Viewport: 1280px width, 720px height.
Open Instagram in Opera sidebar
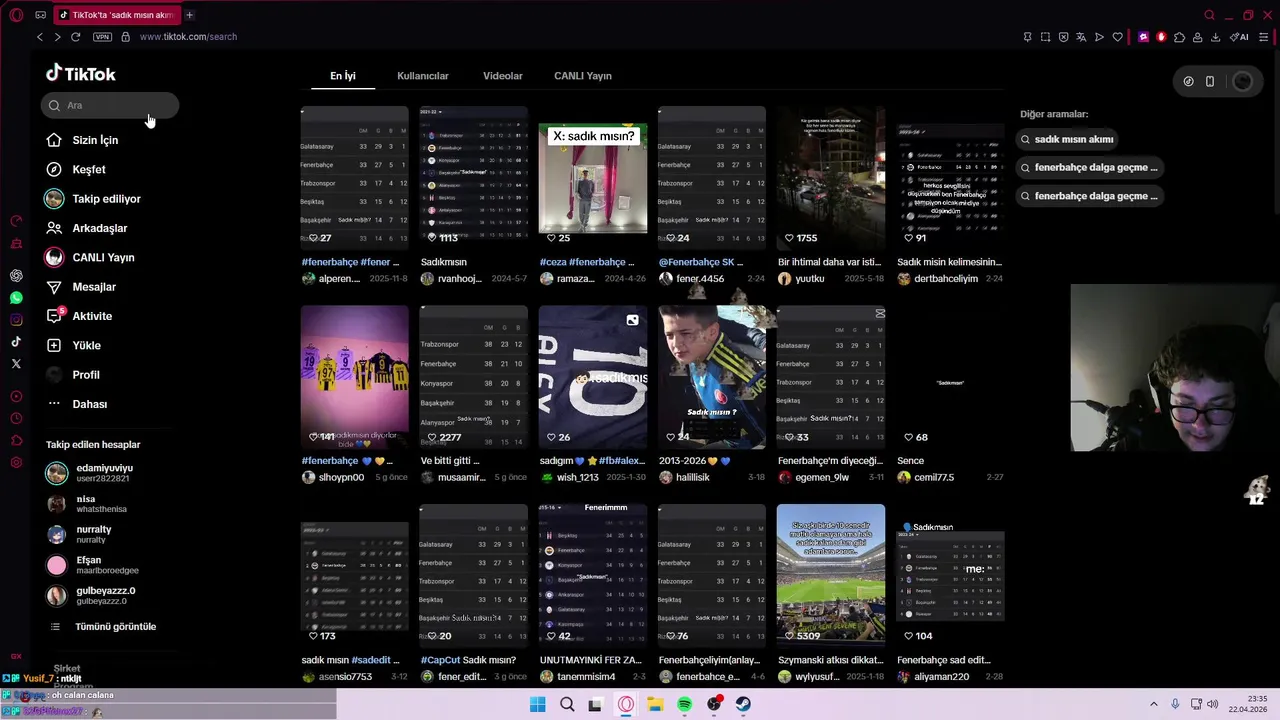click(x=16, y=320)
